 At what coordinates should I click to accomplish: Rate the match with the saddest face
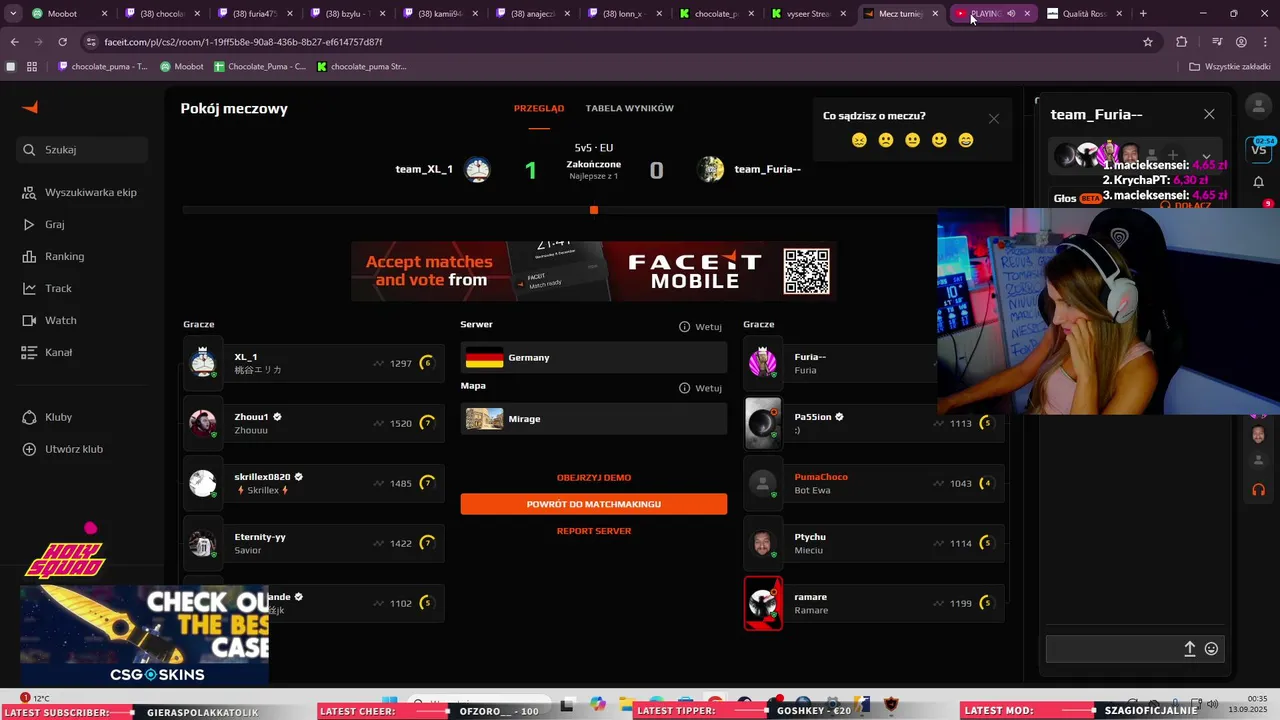(x=859, y=140)
